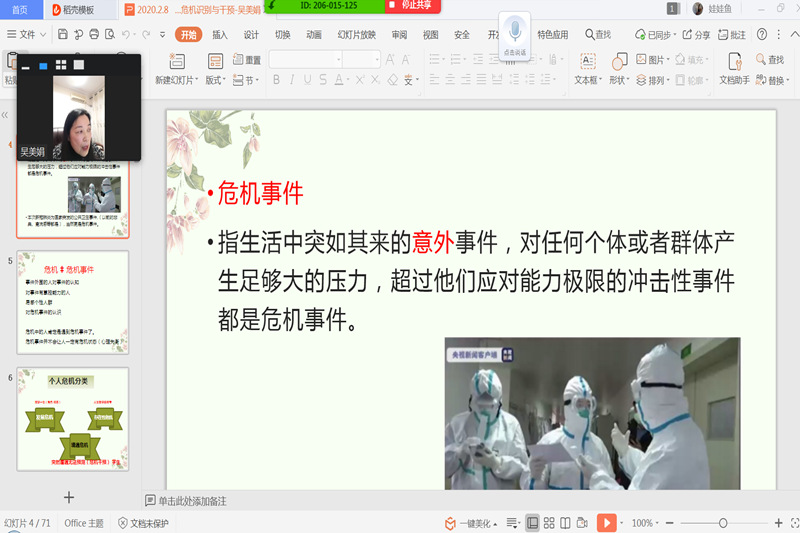
Task: Click the New Slide (新建幻灯片) icon
Action: (x=177, y=61)
